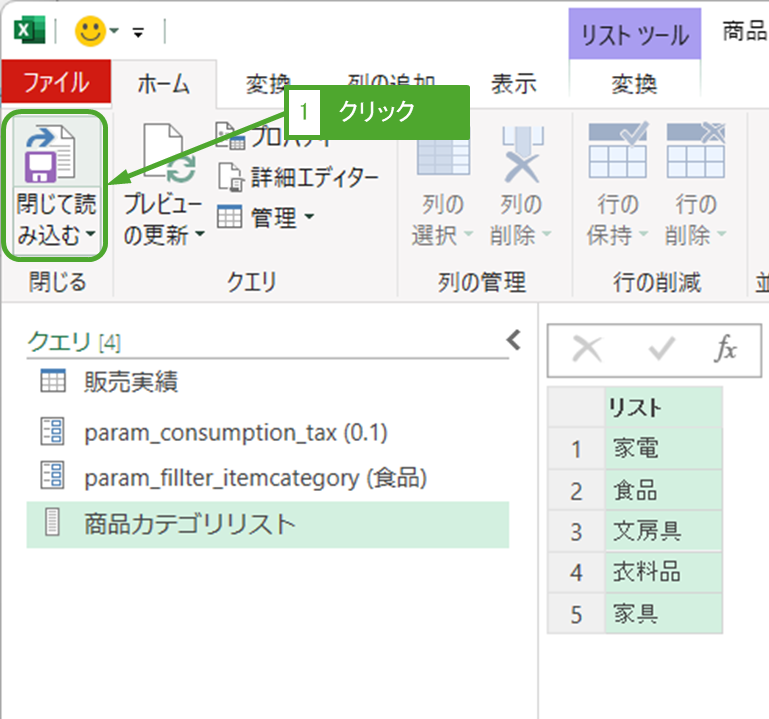Click the Remove Columns (列の削除) icon
The image size is (769, 719).
(521, 156)
